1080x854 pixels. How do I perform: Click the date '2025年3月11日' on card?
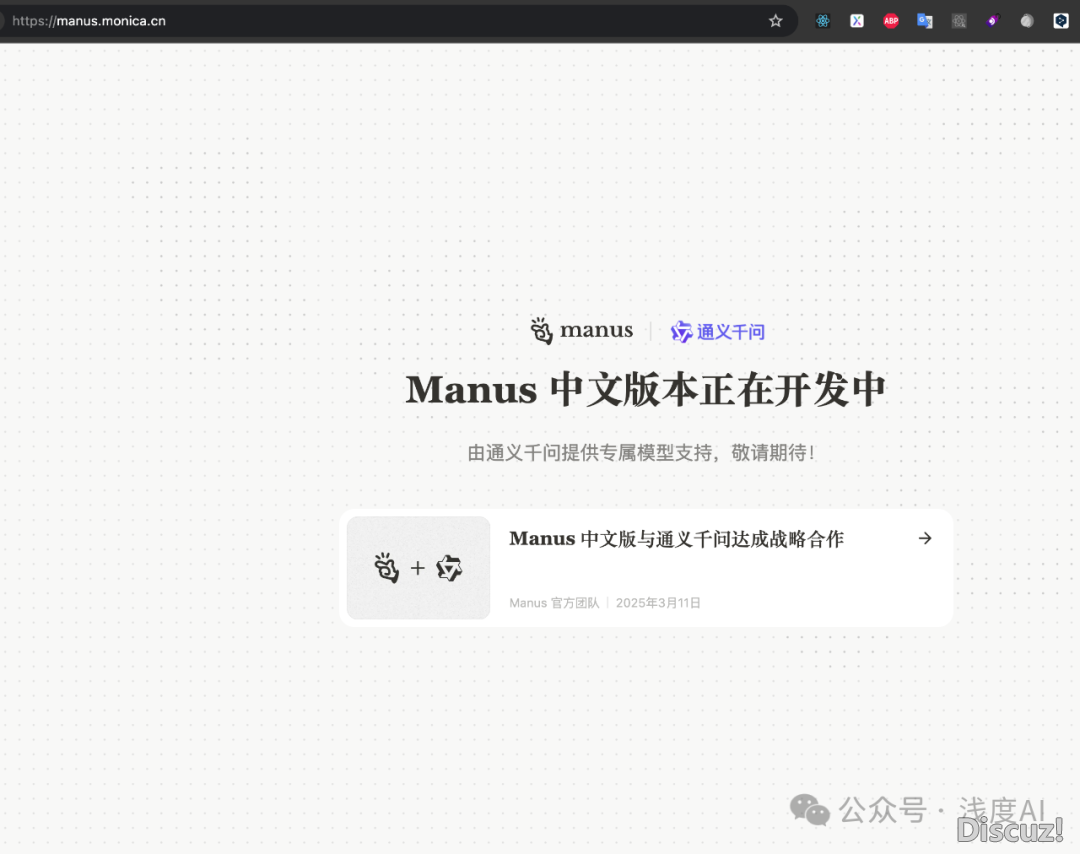pos(658,603)
